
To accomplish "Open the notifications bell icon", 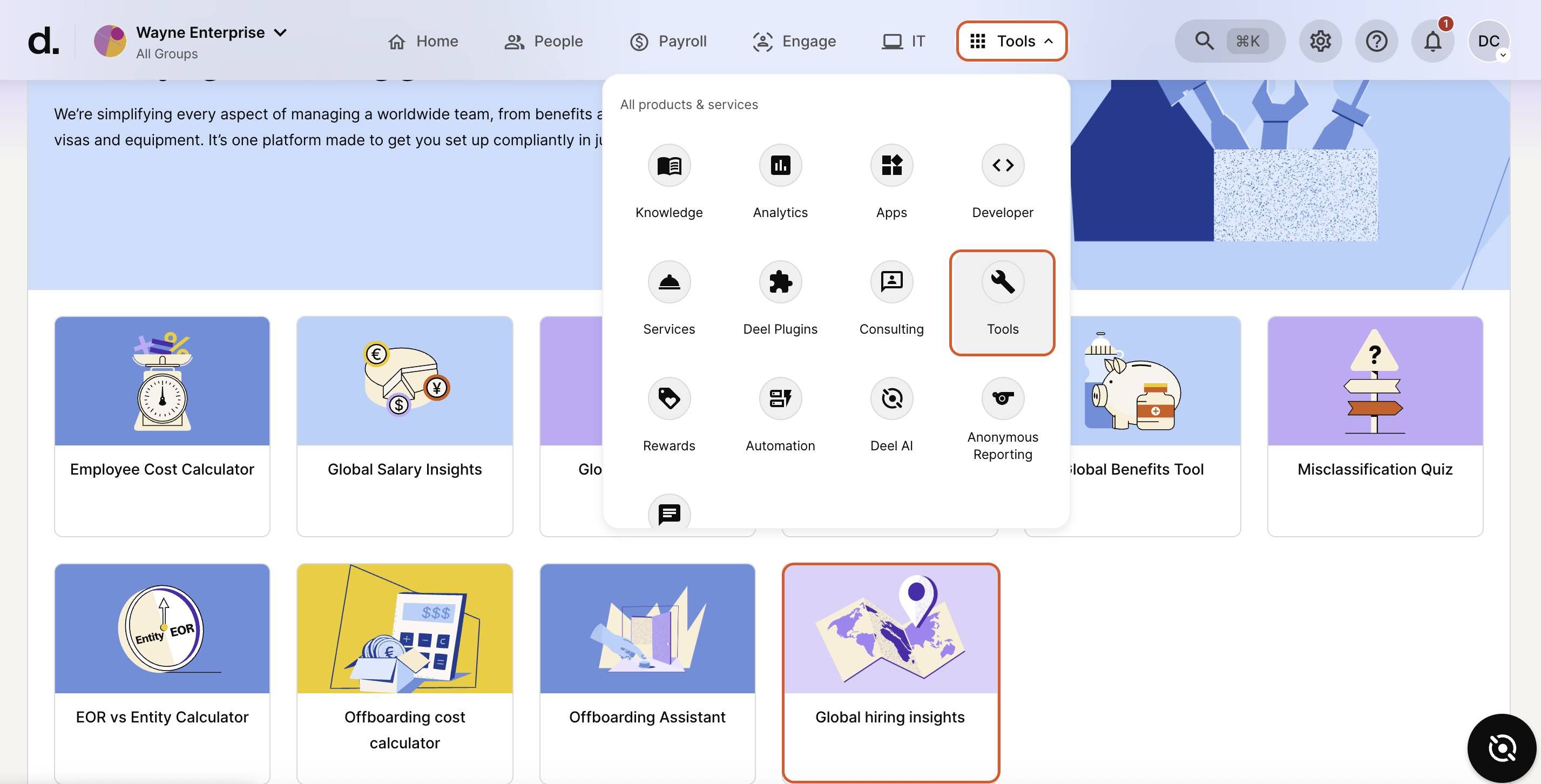I will [1432, 41].
